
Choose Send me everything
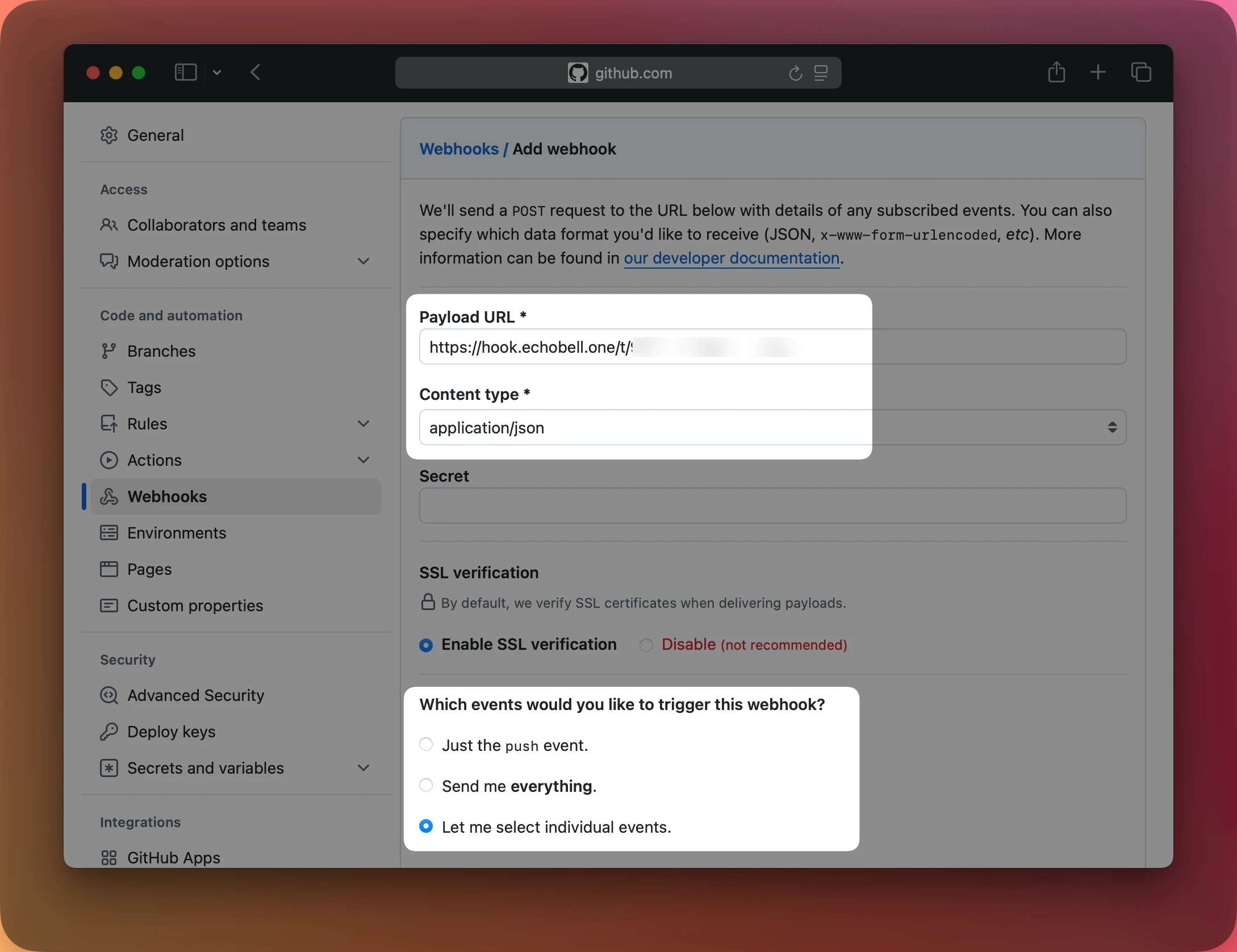426,786
